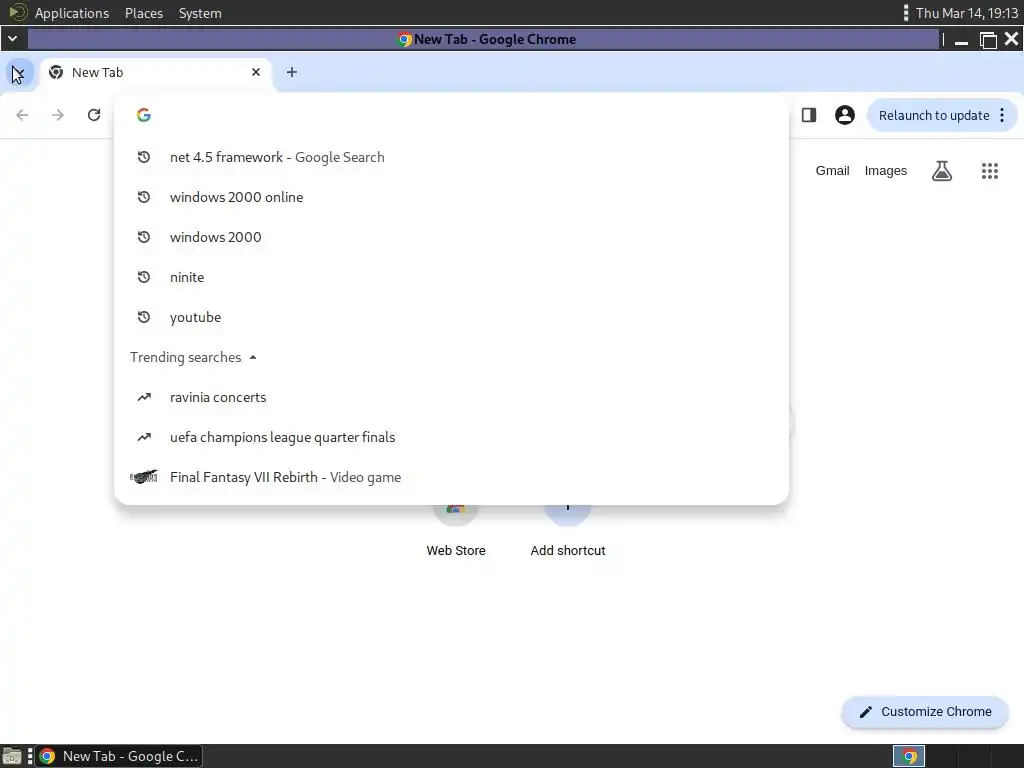Open the Places menu
This screenshot has width=1024, height=768.
click(144, 13)
